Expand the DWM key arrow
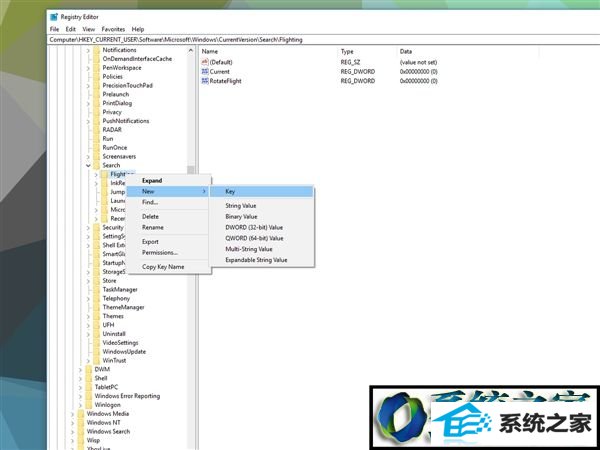Image resolution: width=600 pixels, height=450 pixels. point(80,370)
